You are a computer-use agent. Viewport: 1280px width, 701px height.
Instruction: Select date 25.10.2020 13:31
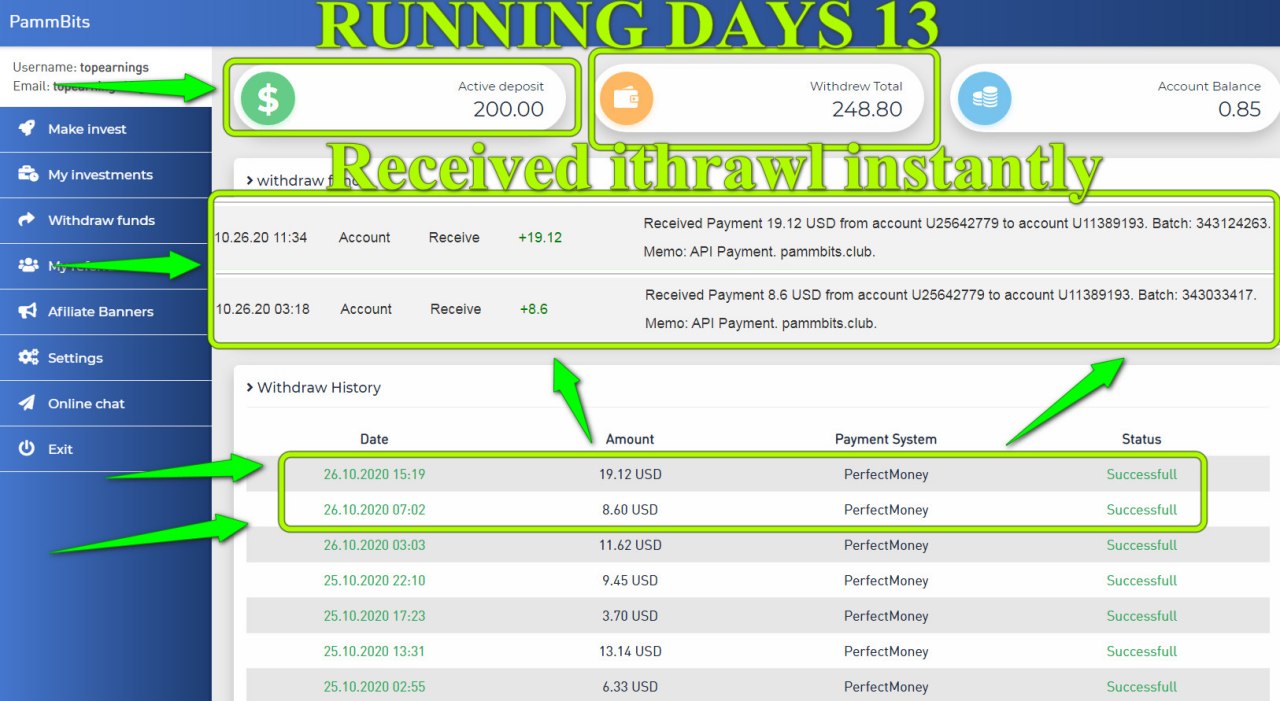coord(374,652)
